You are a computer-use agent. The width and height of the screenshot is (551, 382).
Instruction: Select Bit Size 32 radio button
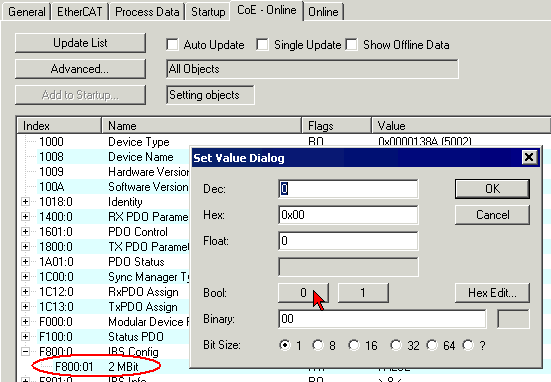tap(396, 345)
